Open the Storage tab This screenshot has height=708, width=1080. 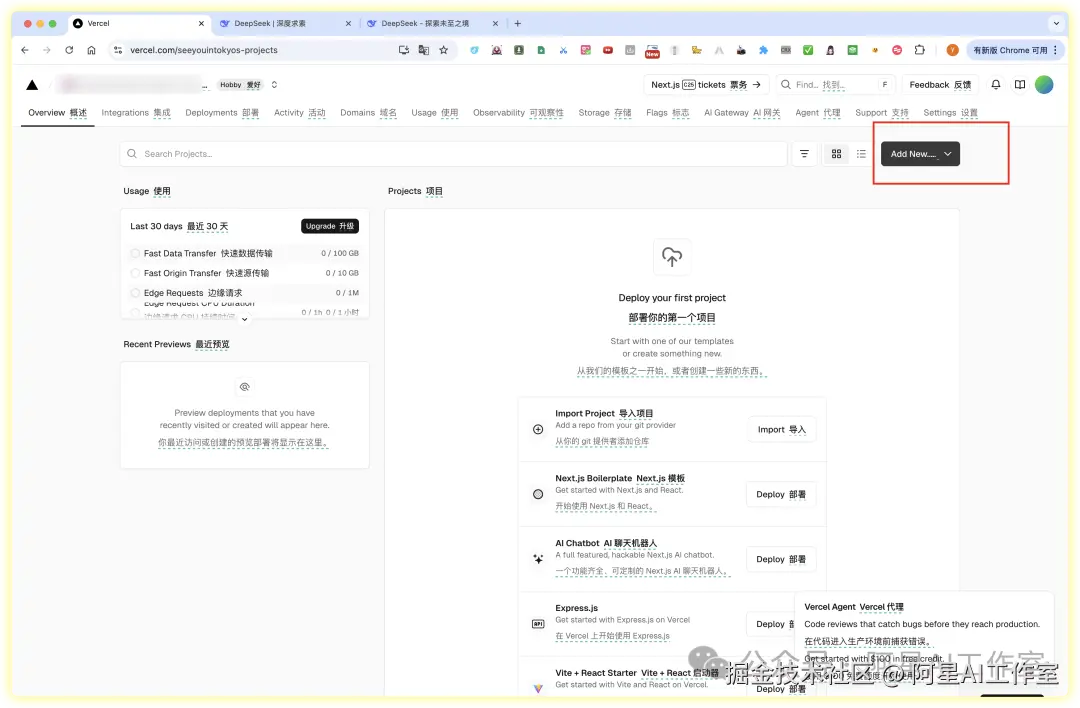tap(605, 112)
